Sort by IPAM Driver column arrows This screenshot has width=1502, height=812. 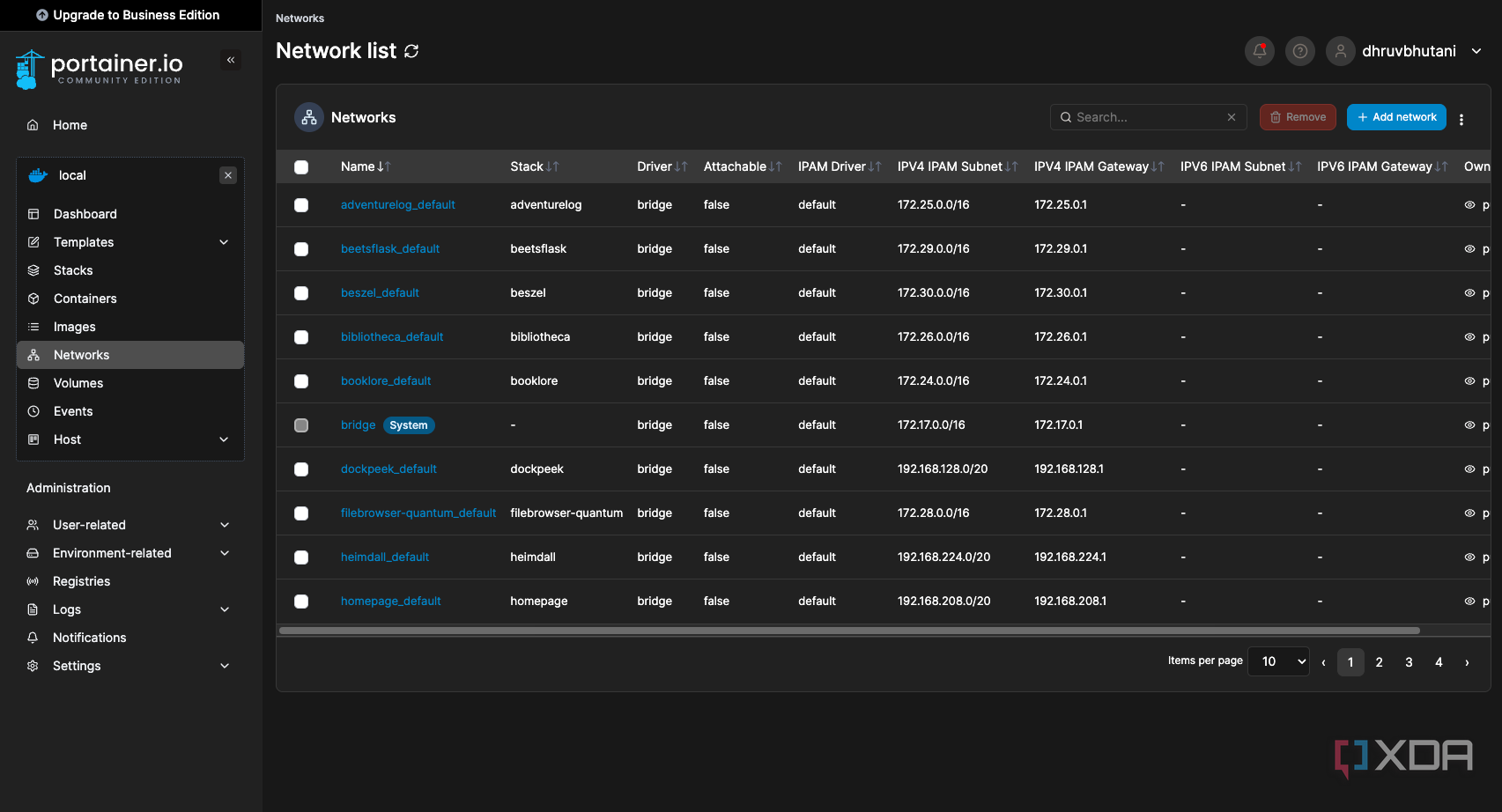875,166
